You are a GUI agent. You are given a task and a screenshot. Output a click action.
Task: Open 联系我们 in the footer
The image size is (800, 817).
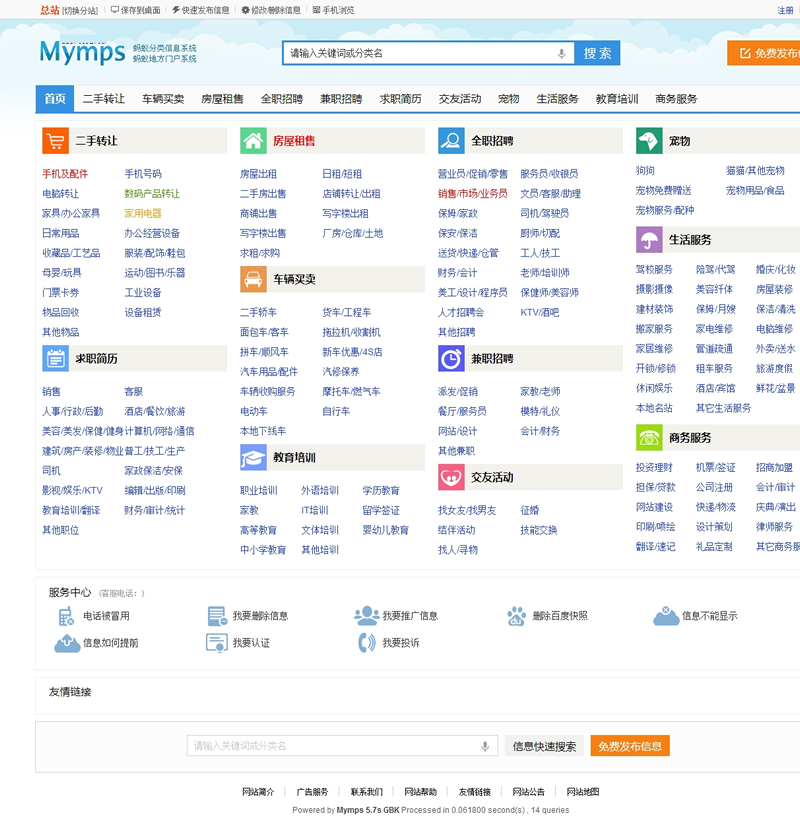pyautogui.click(x=366, y=792)
